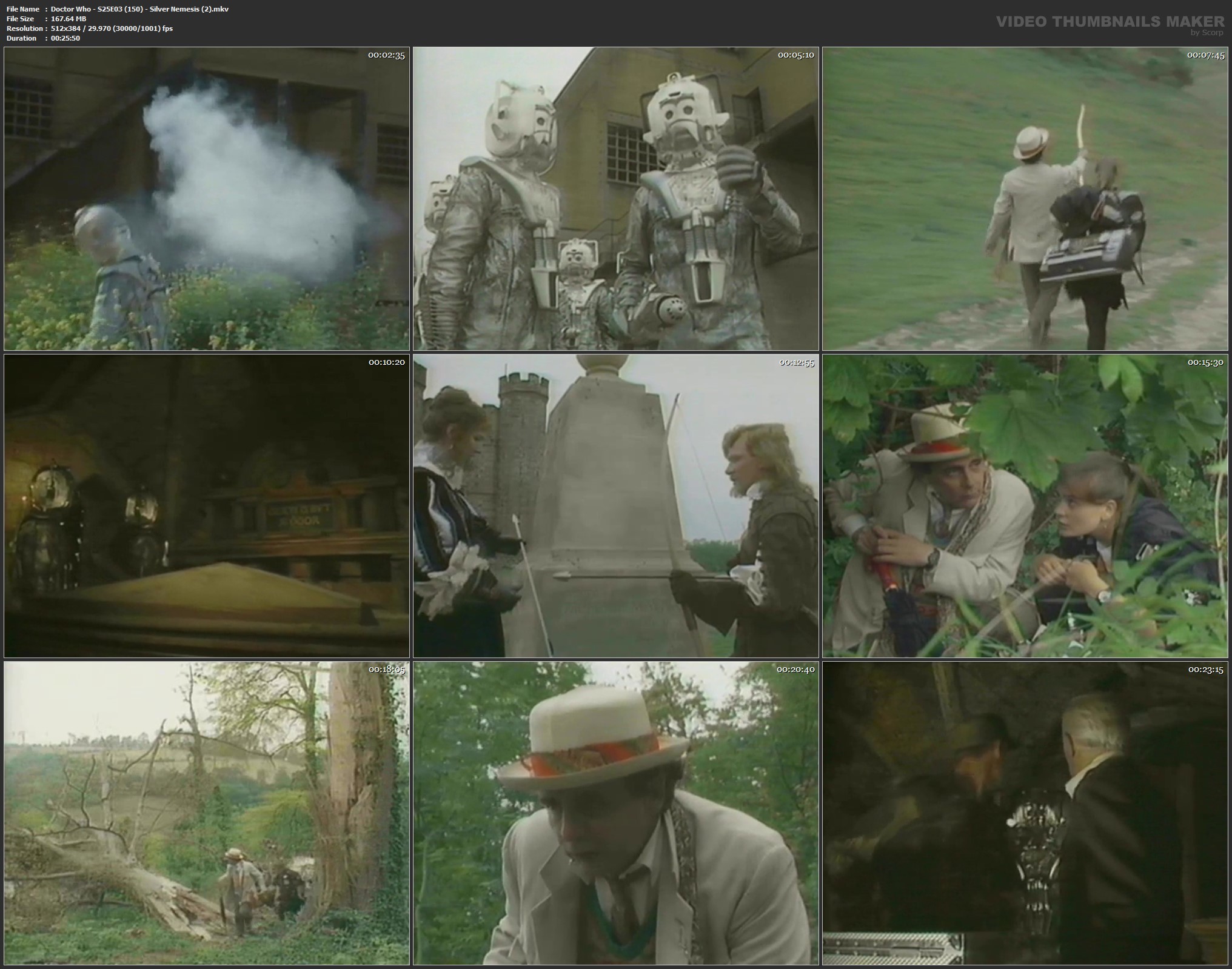
Task: Click the dark interior thumbnail at 00:23:15
Action: (x=1025, y=813)
